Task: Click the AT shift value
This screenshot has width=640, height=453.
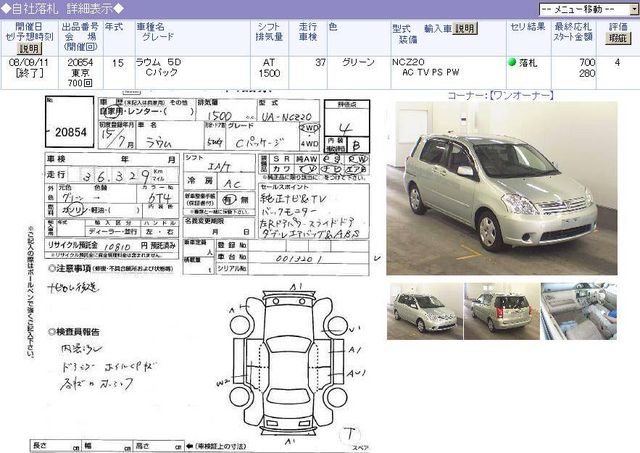Action: [x=269, y=62]
